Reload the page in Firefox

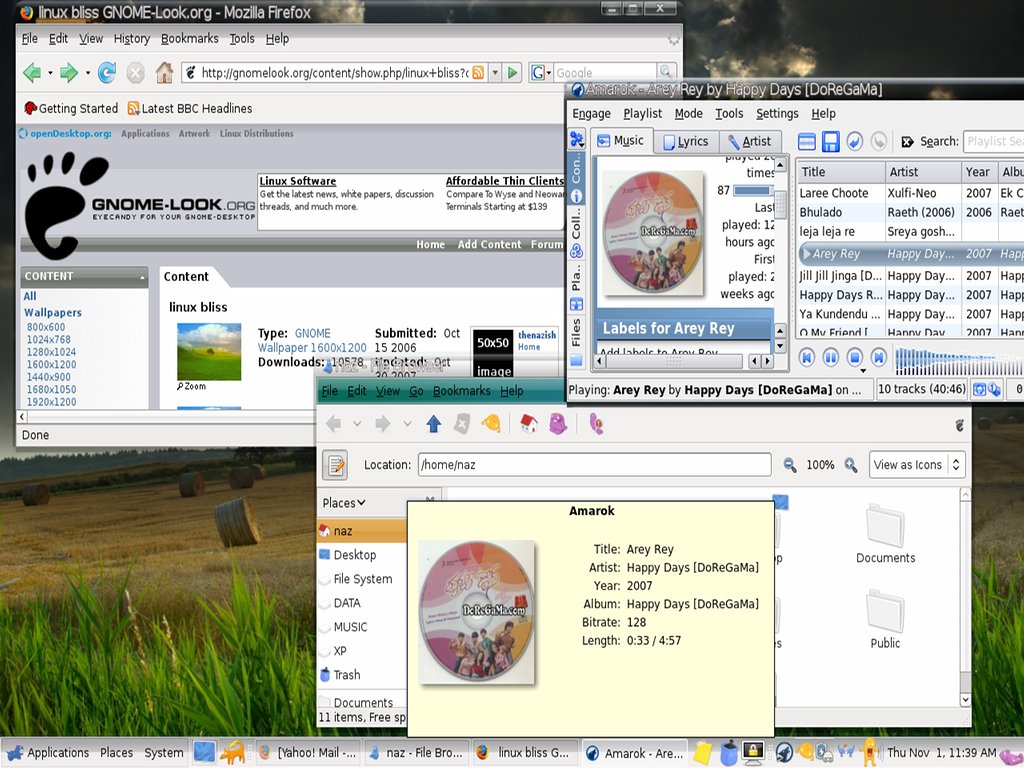(x=107, y=72)
